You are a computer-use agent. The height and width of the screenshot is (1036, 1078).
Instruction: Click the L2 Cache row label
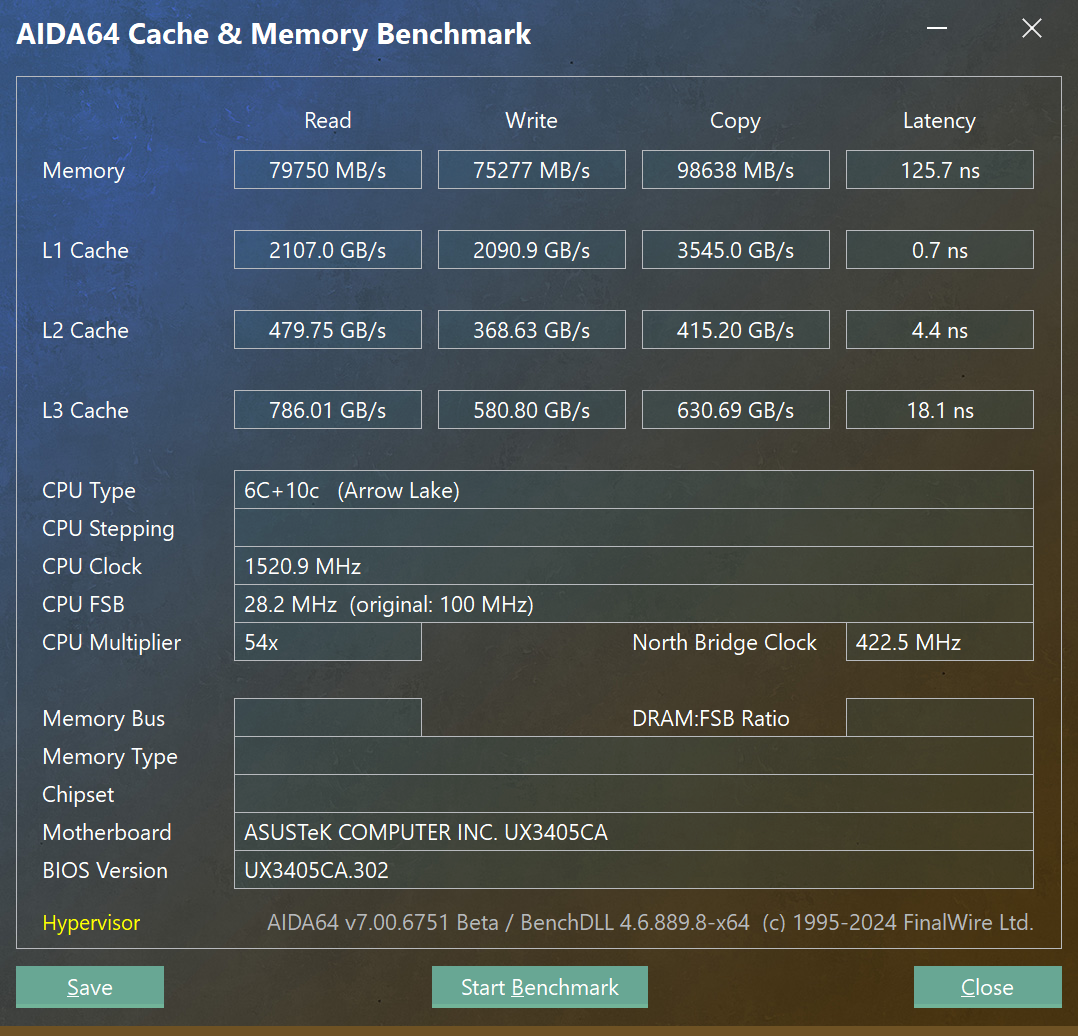coord(85,331)
